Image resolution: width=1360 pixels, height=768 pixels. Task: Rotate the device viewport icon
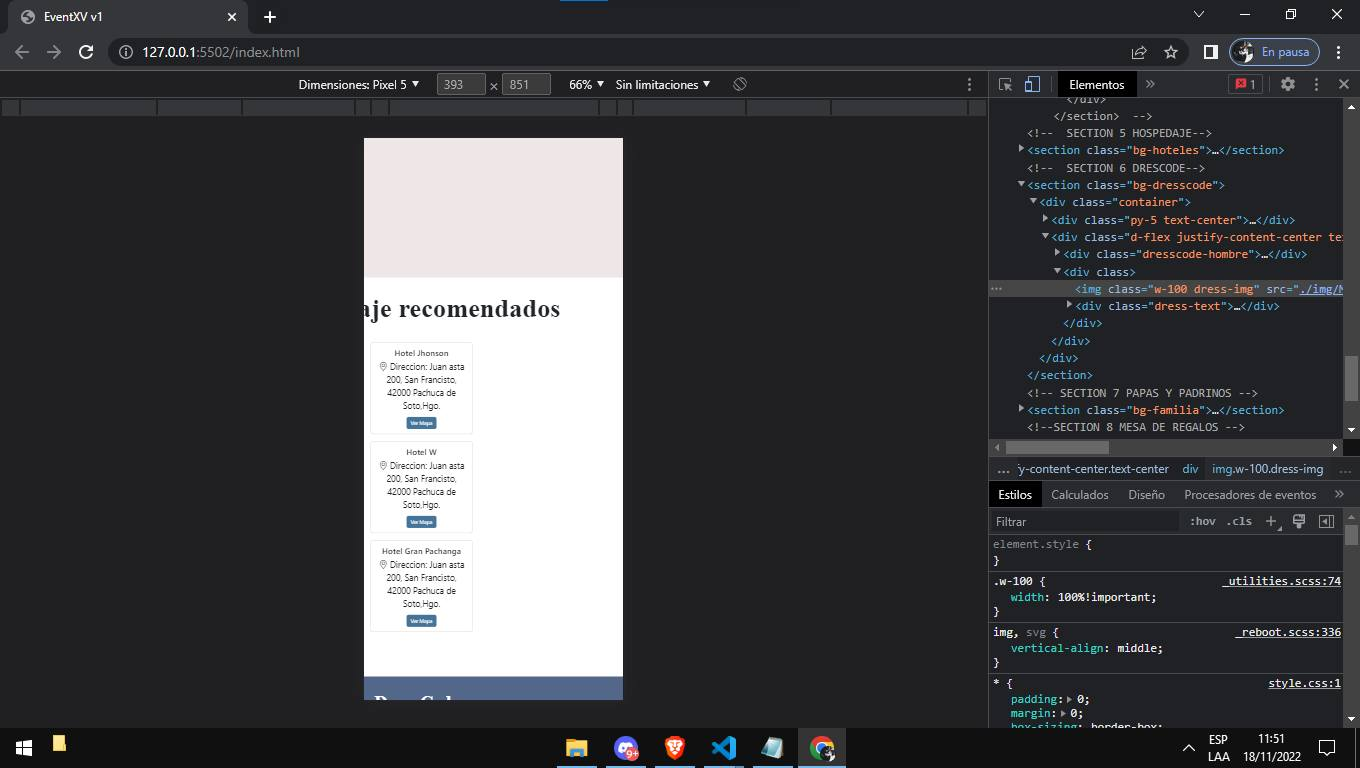[740, 85]
